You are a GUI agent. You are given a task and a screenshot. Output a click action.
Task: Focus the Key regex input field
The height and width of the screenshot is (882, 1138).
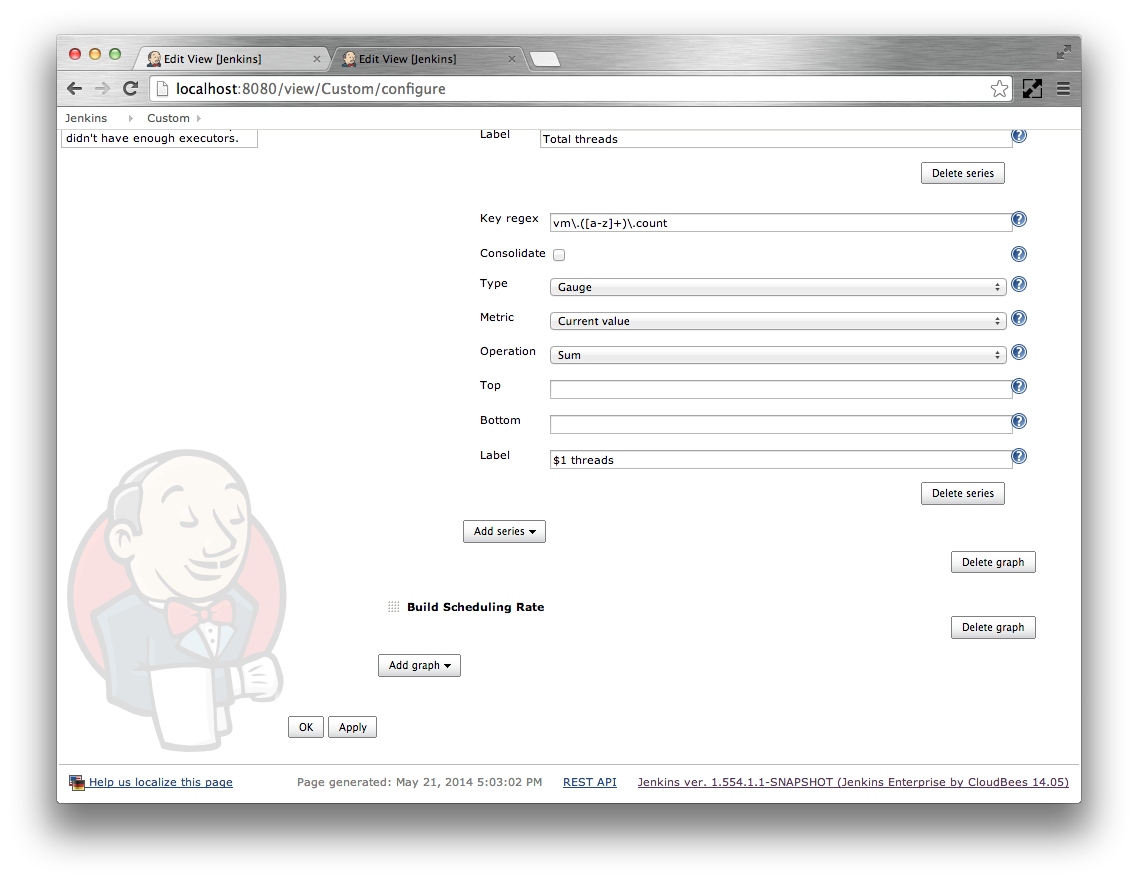tap(781, 223)
